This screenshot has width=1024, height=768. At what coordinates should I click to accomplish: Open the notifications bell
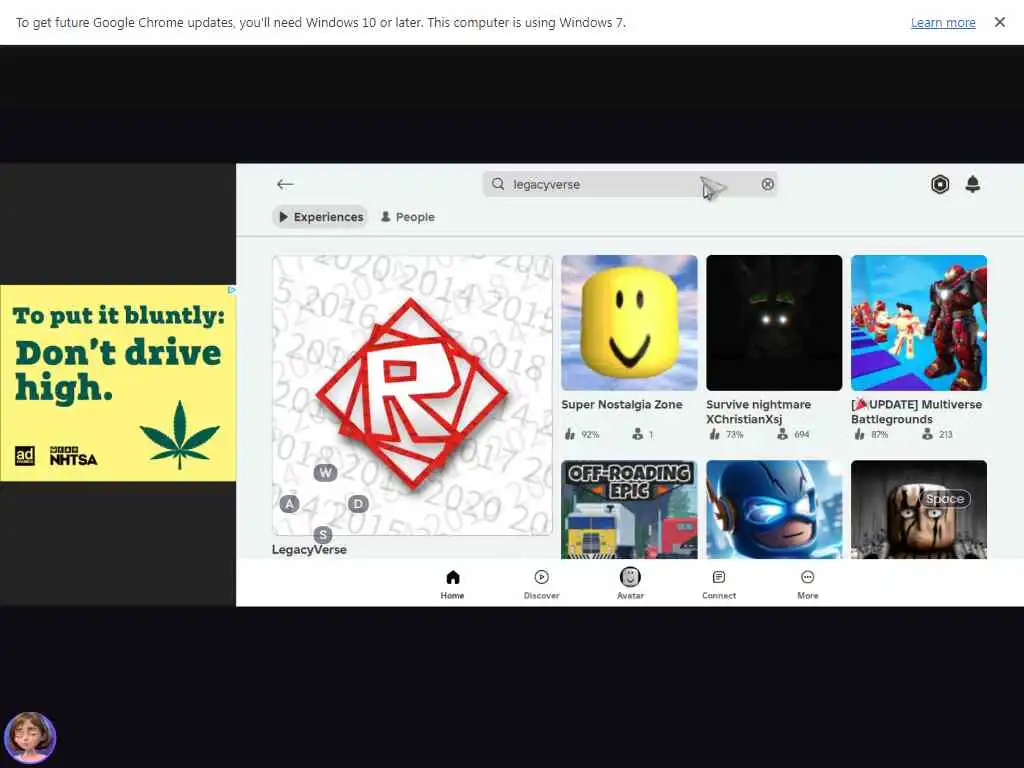[972, 184]
